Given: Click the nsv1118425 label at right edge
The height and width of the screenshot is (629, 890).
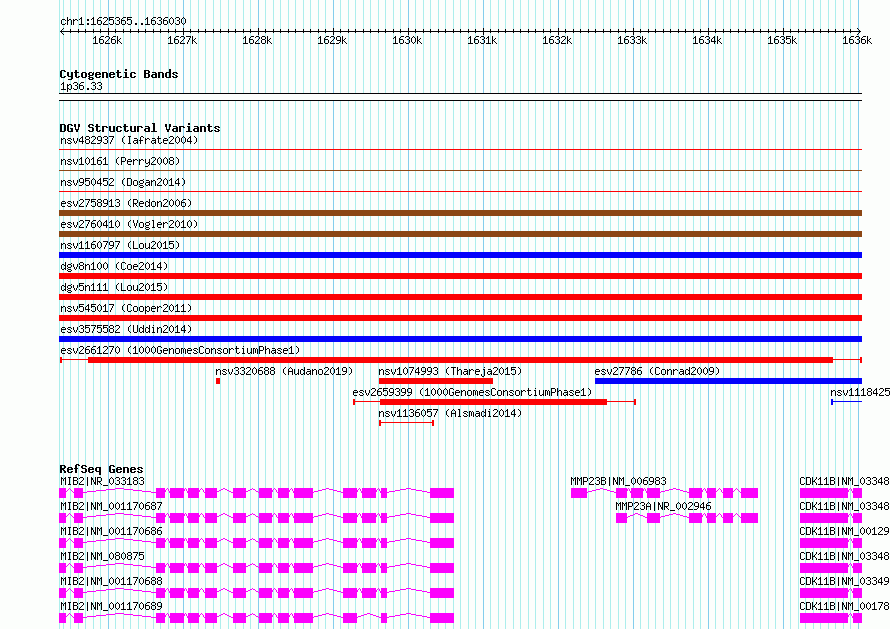Looking at the screenshot, I should (x=860, y=392).
